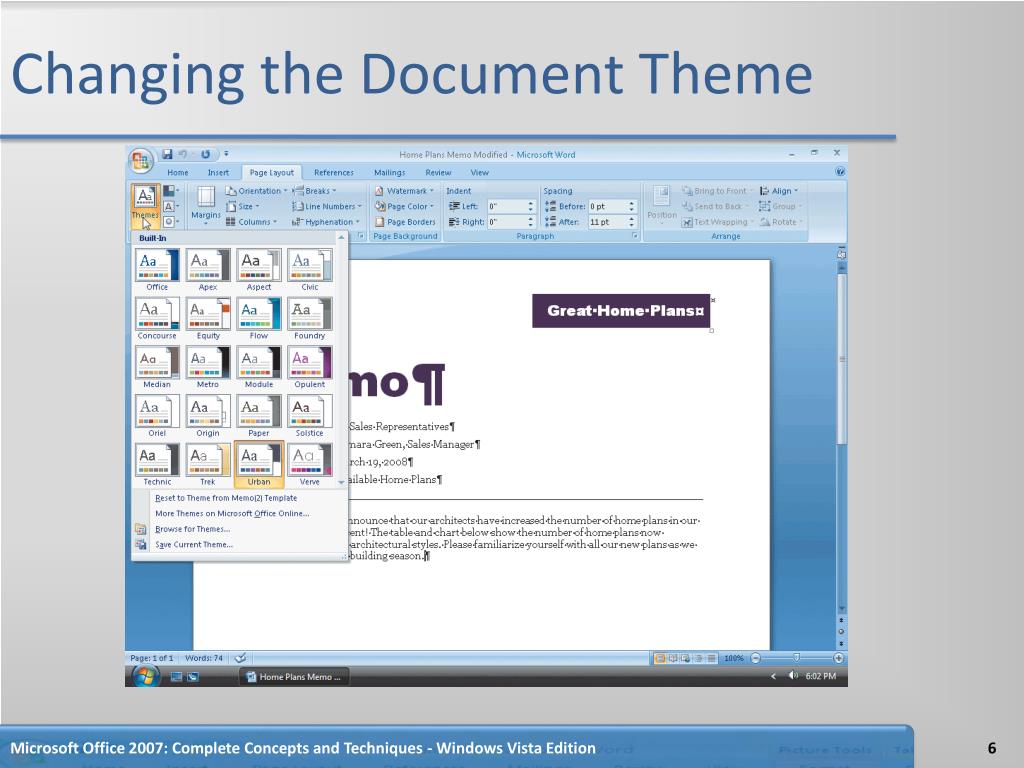Select the Median theme
The width and height of the screenshot is (1024, 768).
tap(157, 367)
